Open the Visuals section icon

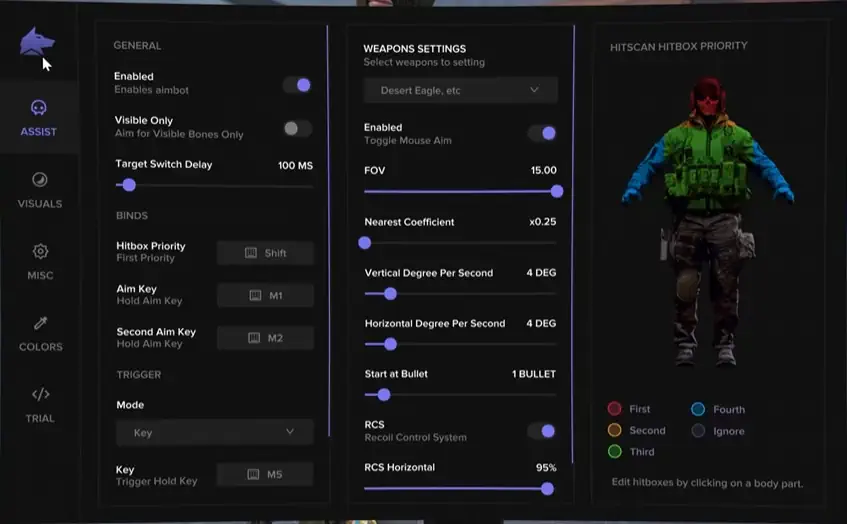(39, 180)
